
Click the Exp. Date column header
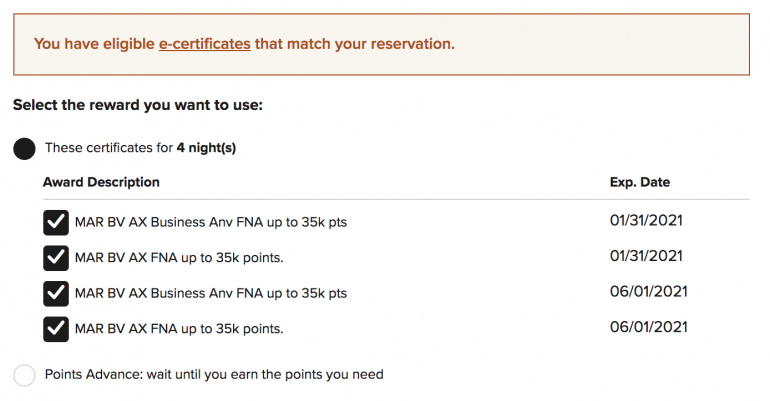coord(639,182)
